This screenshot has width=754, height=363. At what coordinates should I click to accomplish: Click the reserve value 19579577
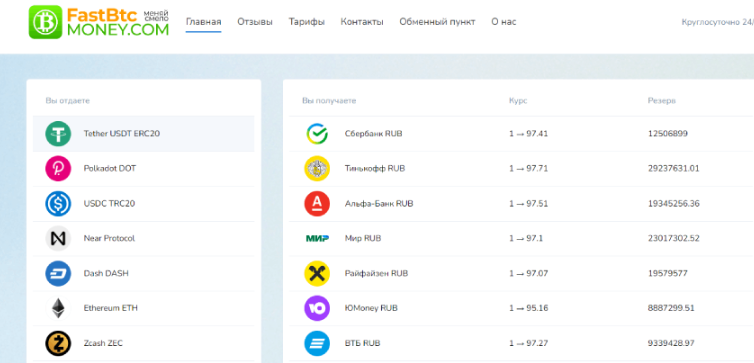point(667,273)
